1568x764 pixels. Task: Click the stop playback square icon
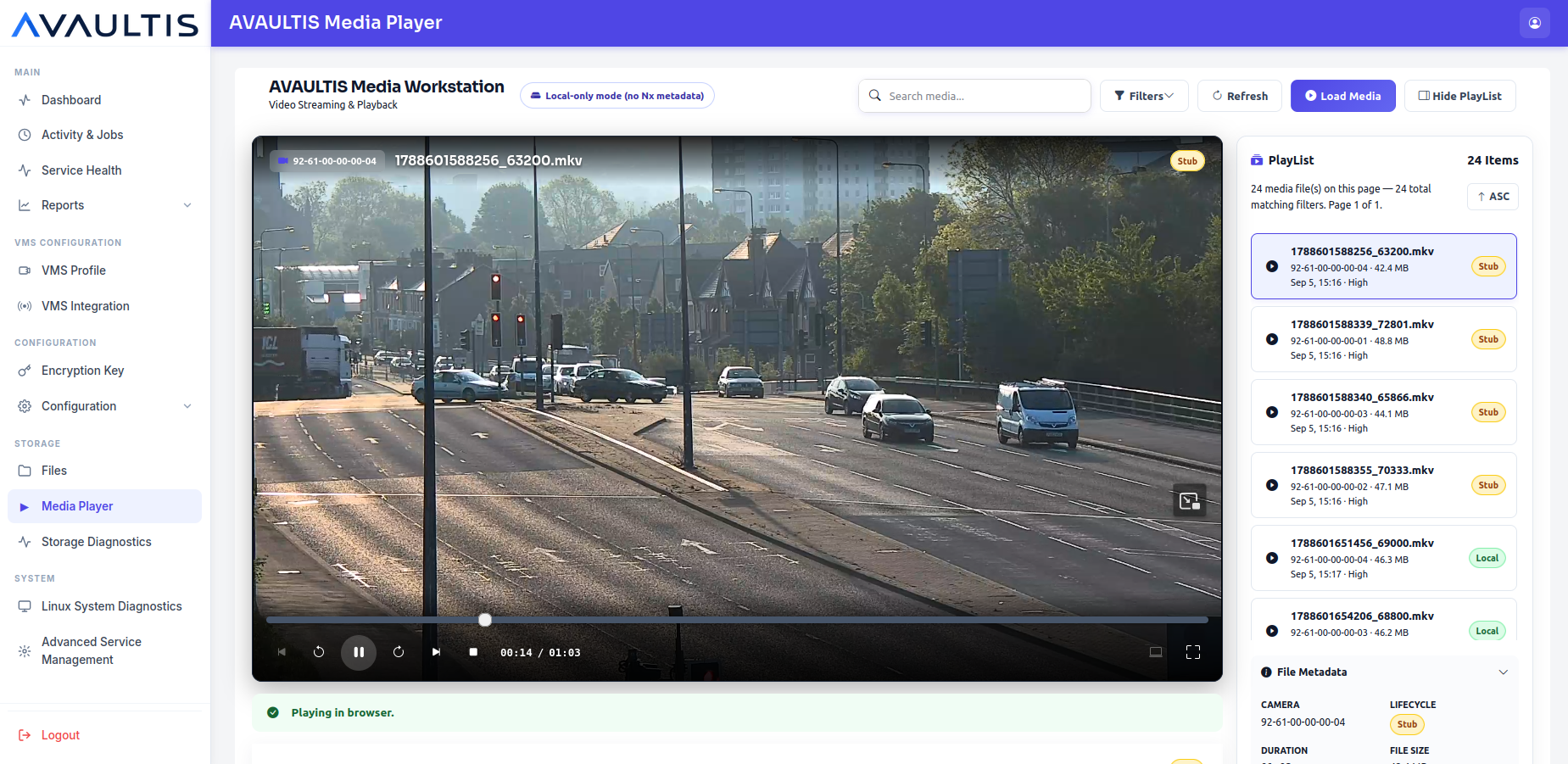coord(473,652)
